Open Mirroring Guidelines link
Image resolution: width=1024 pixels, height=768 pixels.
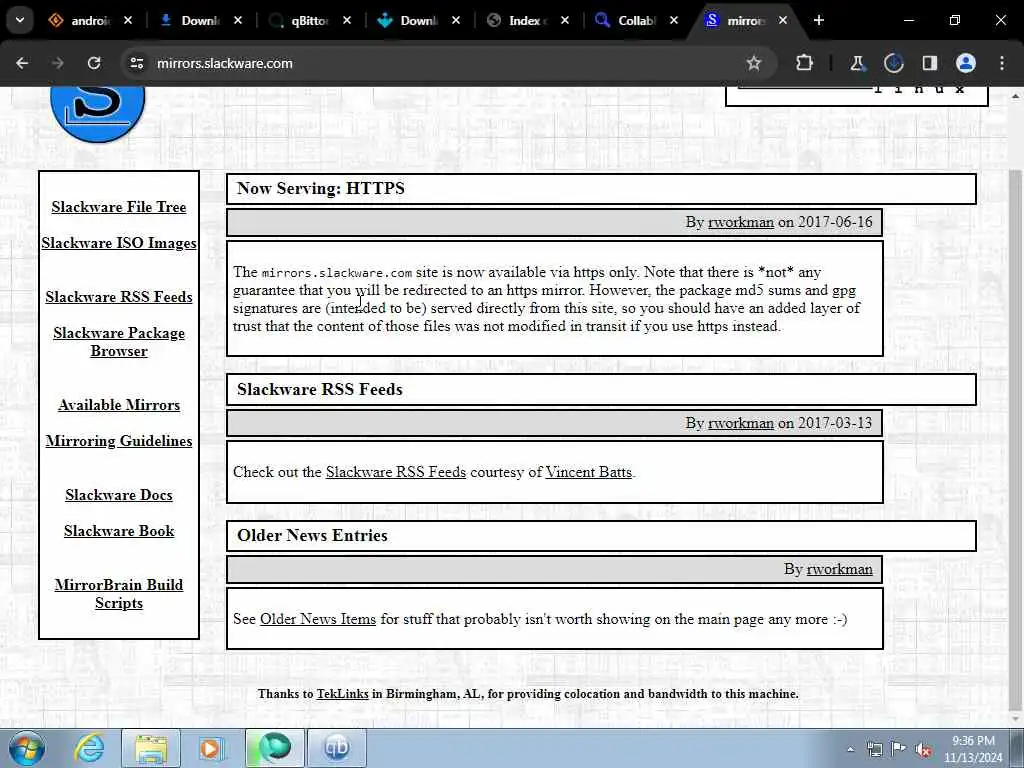(x=119, y=441)
